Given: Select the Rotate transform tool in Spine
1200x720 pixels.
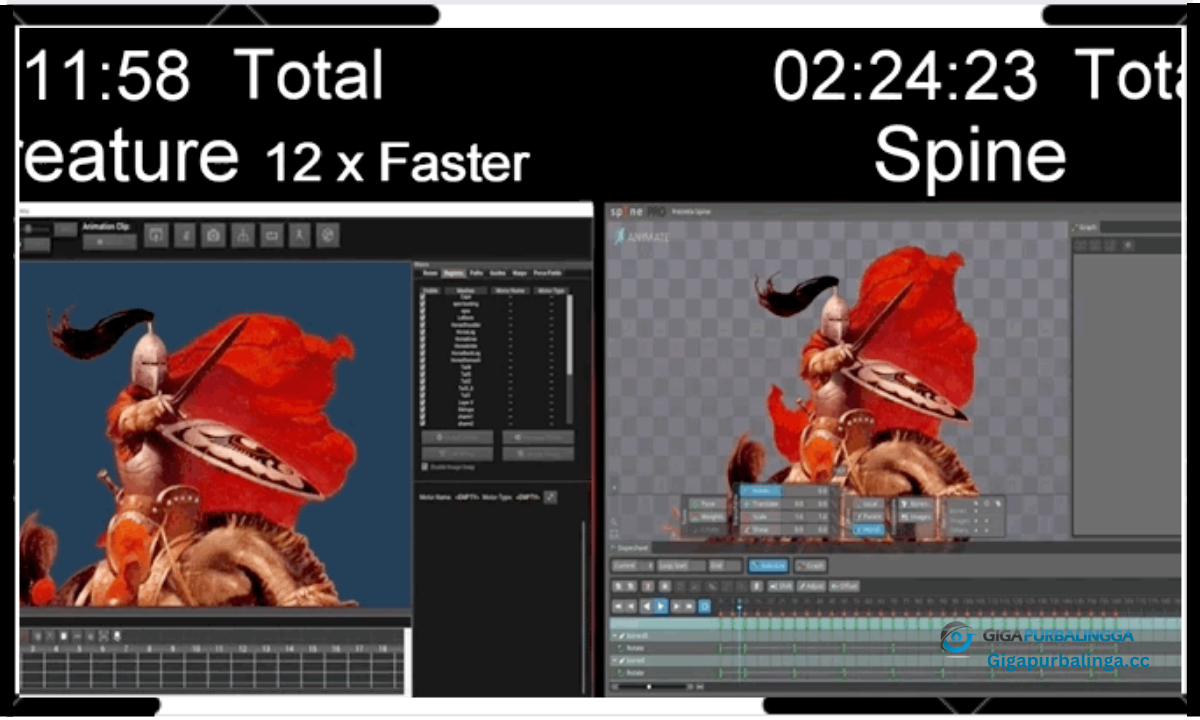Looking at the screenshot, I should click(x=760, y=491).
